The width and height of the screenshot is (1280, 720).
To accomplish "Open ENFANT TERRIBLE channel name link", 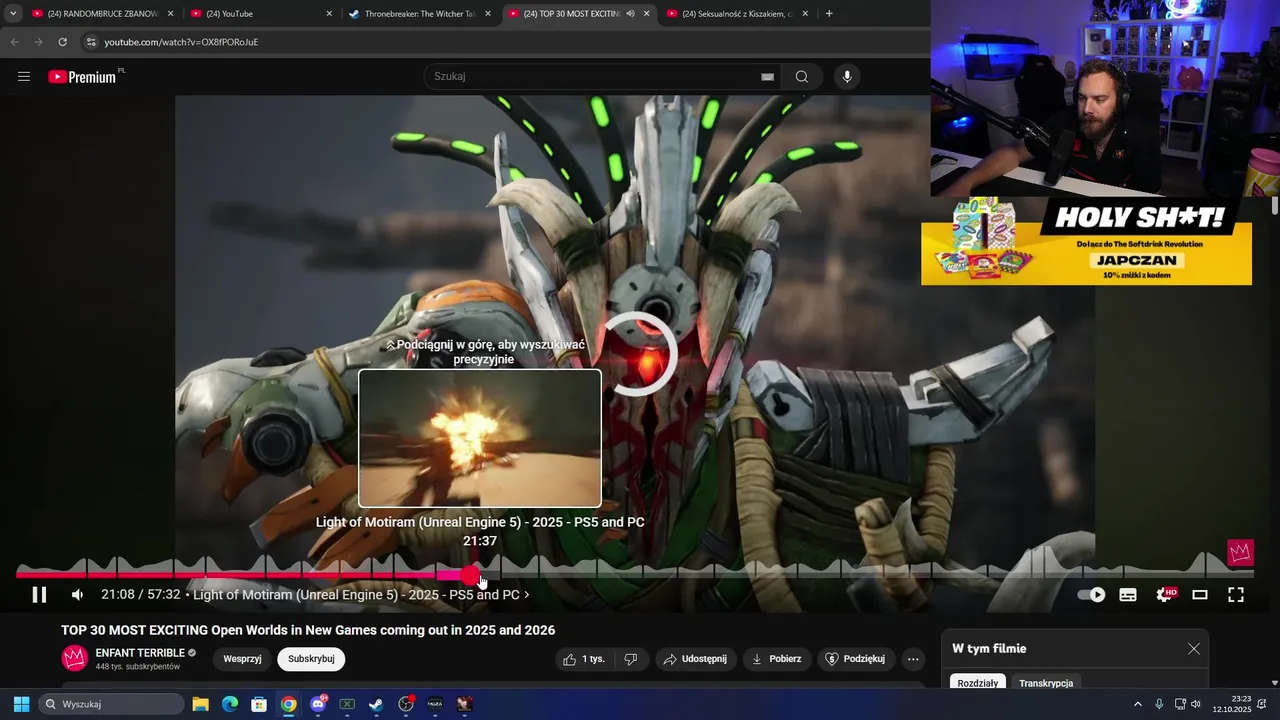I will (x=140, y=653).
